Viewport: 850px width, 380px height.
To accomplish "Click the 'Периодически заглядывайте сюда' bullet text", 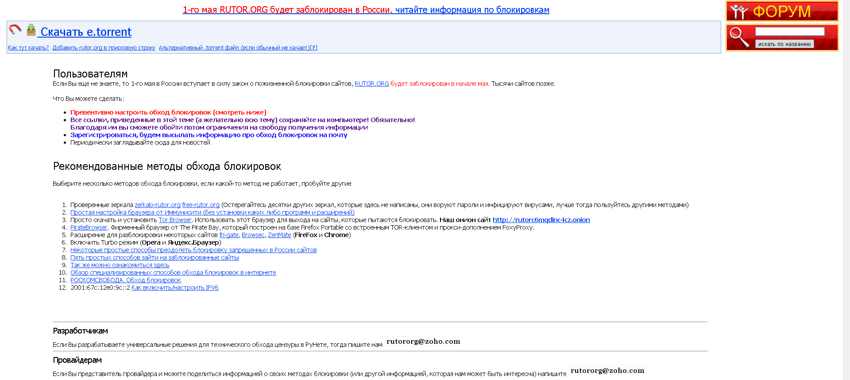I will (x=140, y=143).
